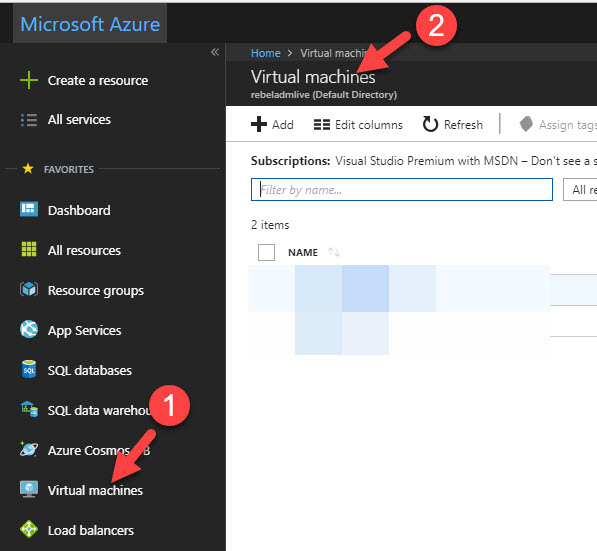
Task: Click rebeladmlive (Default Directory) subtitle
Action: pyautogui.click(x=324, y=95)
